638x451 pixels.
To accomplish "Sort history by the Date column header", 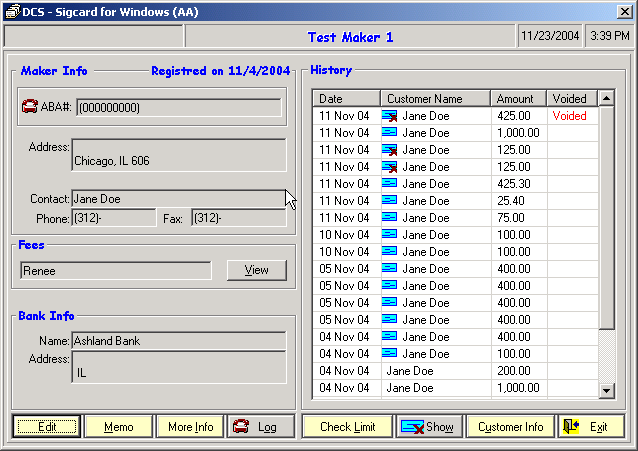I will tap(346, 99).
